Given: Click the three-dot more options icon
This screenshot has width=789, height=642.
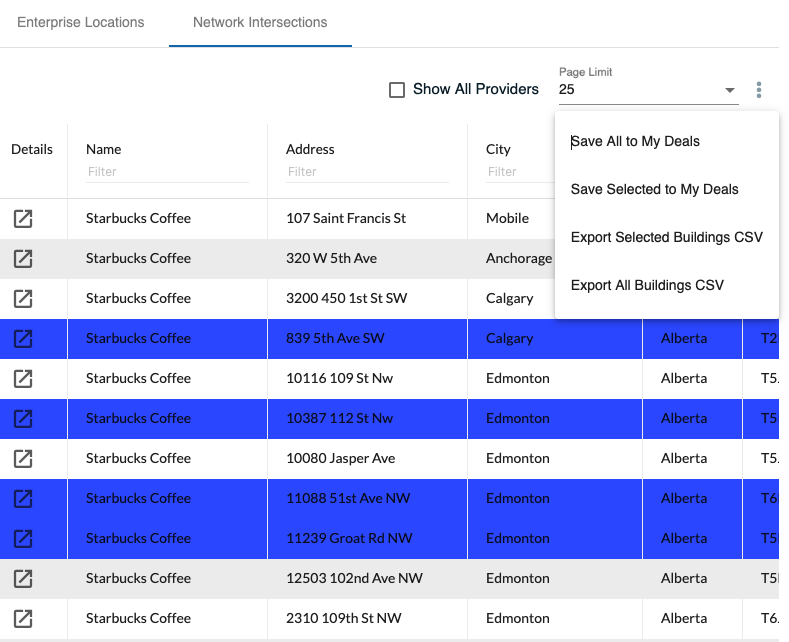Looking at the screenshot, I should (759, 90).
